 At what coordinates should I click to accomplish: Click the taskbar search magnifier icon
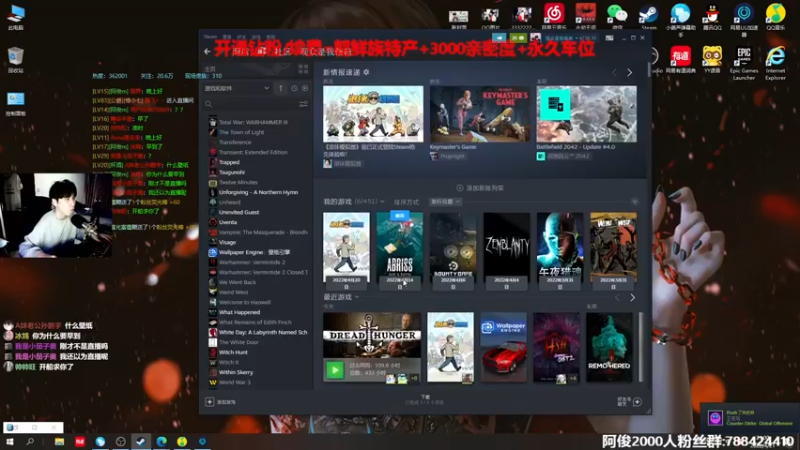tap(30, 442)
